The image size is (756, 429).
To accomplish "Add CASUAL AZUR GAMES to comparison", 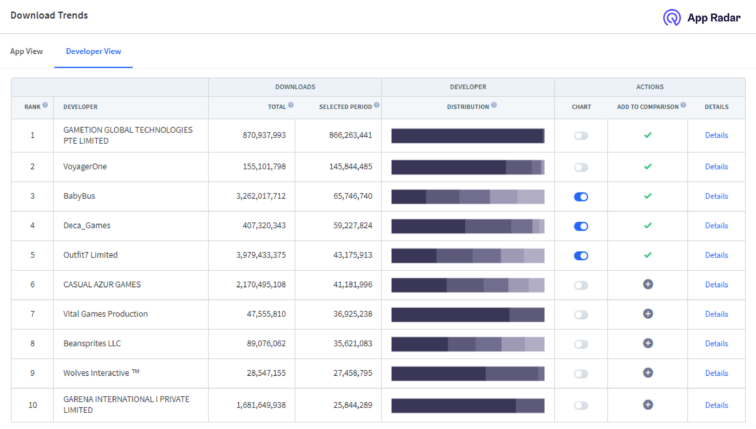I will click(x=648, y=284).
